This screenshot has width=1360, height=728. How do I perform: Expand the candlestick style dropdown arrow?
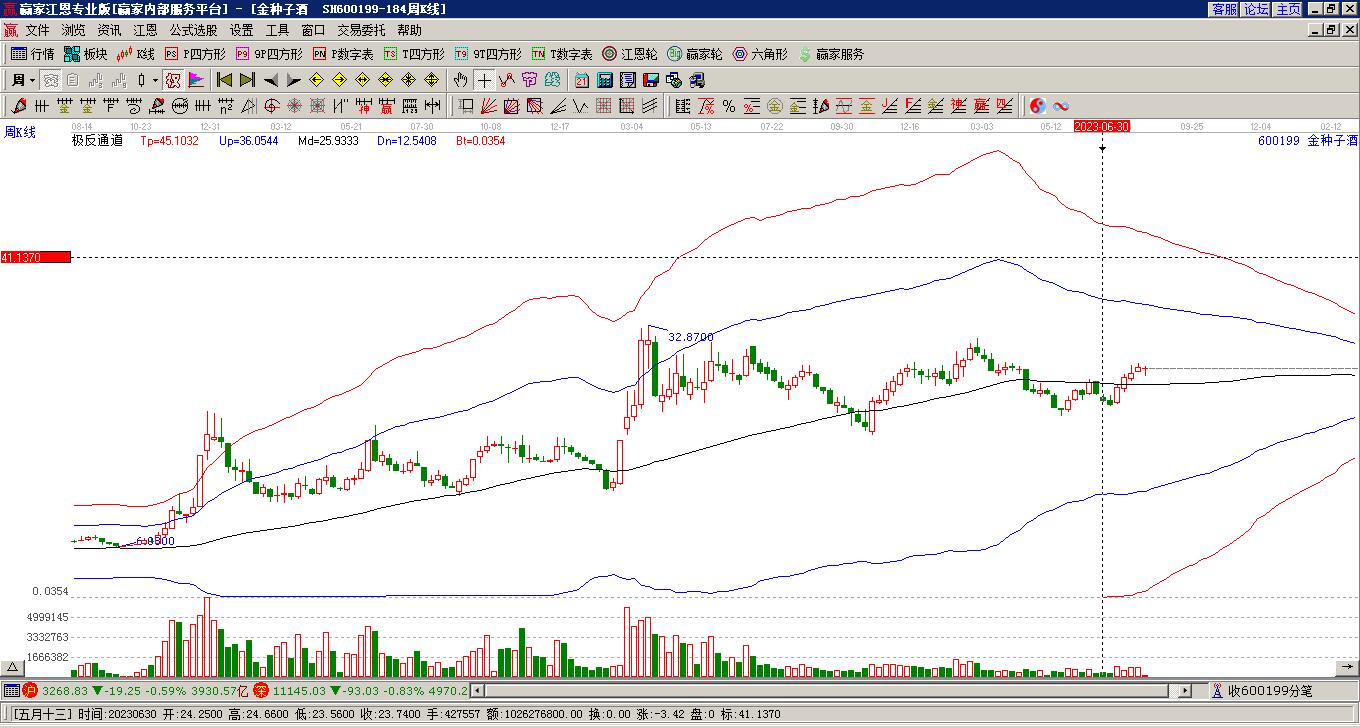point(156,80)
